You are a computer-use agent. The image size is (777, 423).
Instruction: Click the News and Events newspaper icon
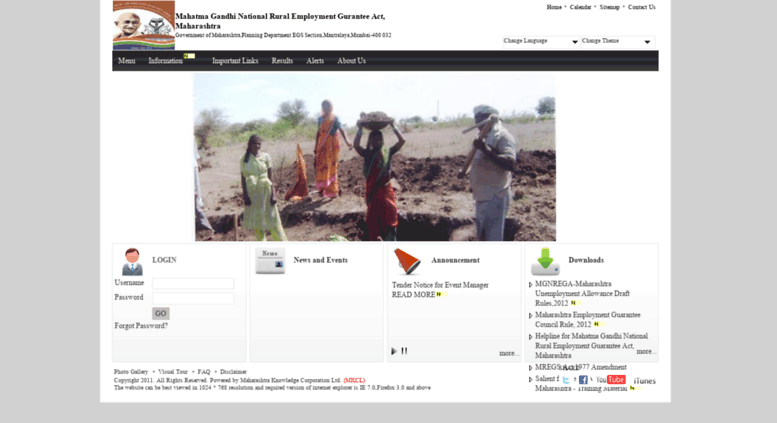pyautogui.click(x=270, y=261)
